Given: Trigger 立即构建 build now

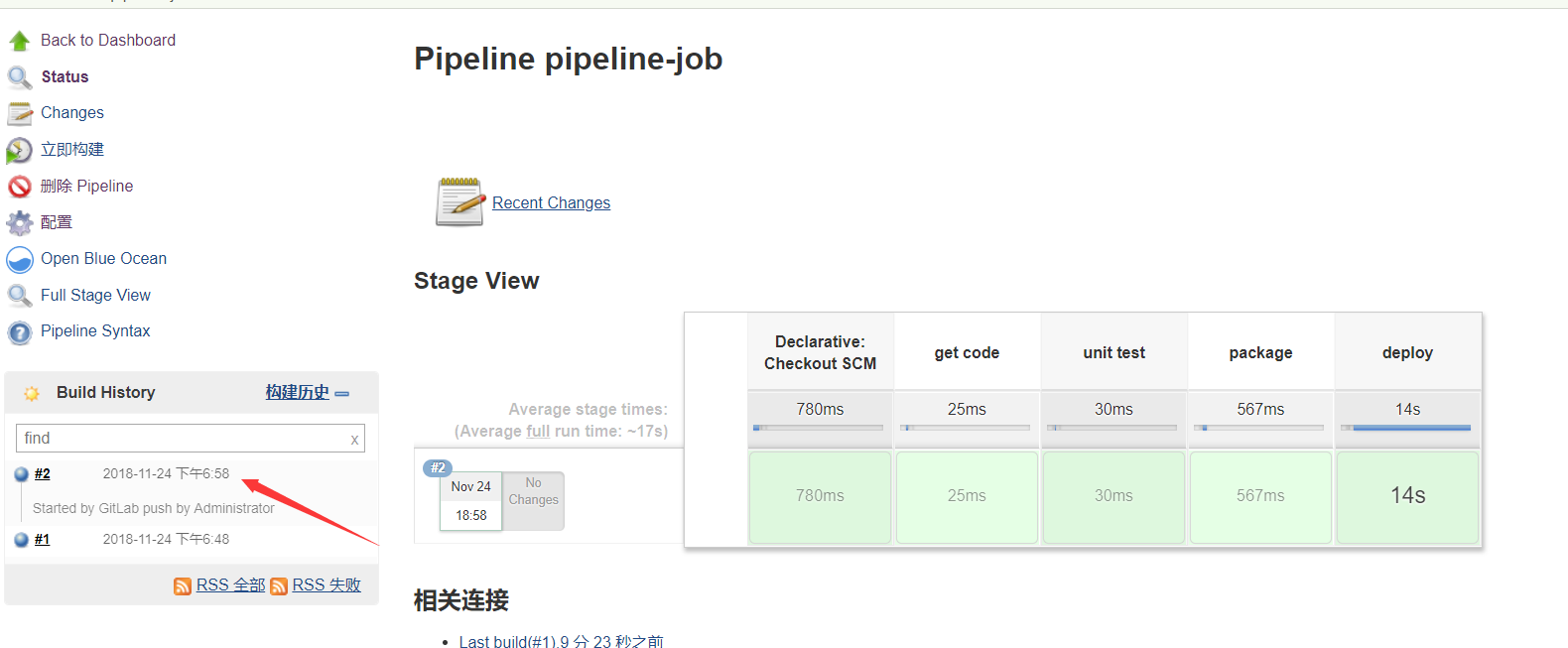Looking at the screenshot, I should pyautogui.click(x=72, y=149).
